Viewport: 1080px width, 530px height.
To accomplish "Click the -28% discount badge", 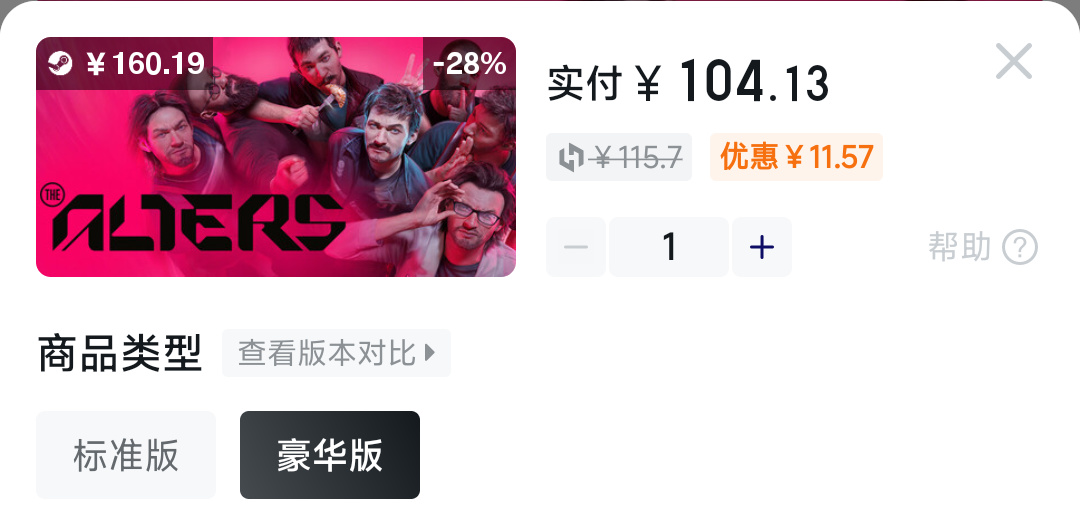I will pyautogui.click(x=470, y=63).
